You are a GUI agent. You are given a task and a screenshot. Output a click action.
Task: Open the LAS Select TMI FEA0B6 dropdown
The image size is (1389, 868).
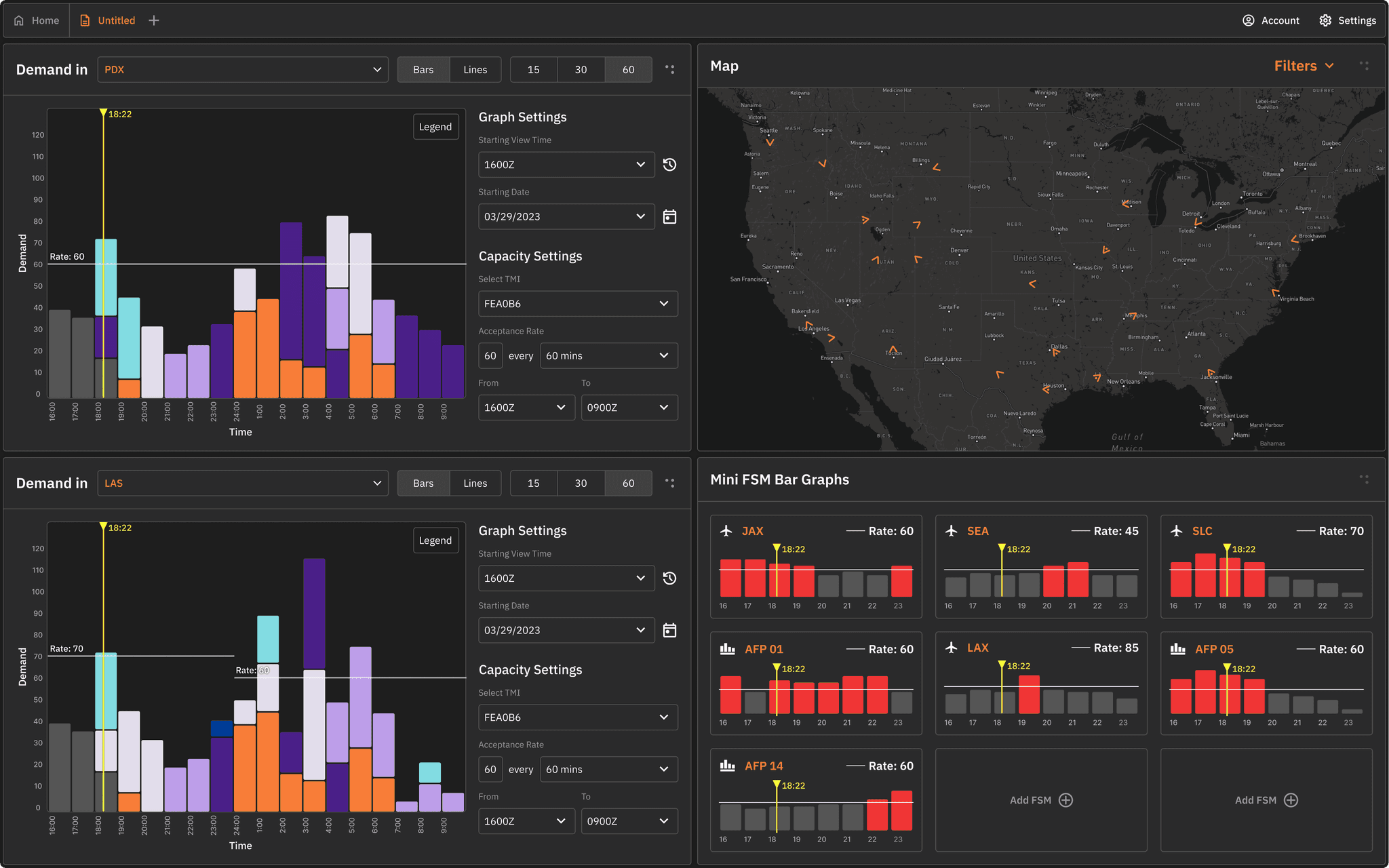578,717
